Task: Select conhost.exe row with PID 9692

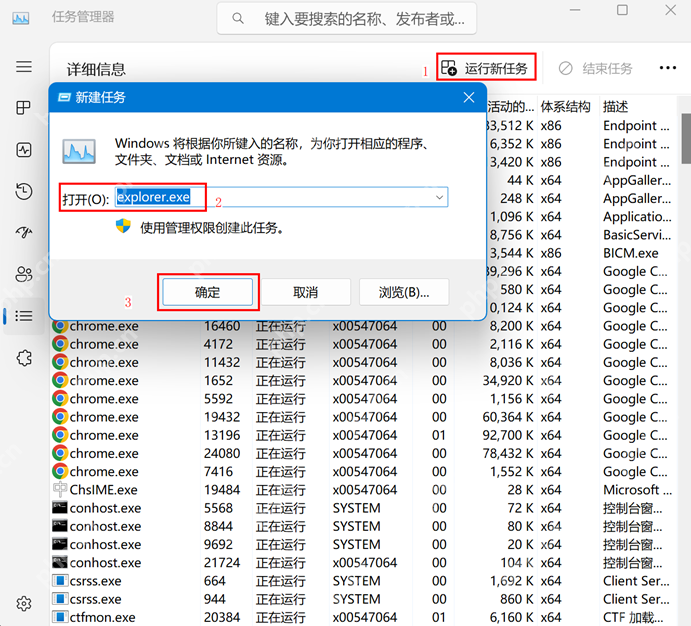Action: 362,545
